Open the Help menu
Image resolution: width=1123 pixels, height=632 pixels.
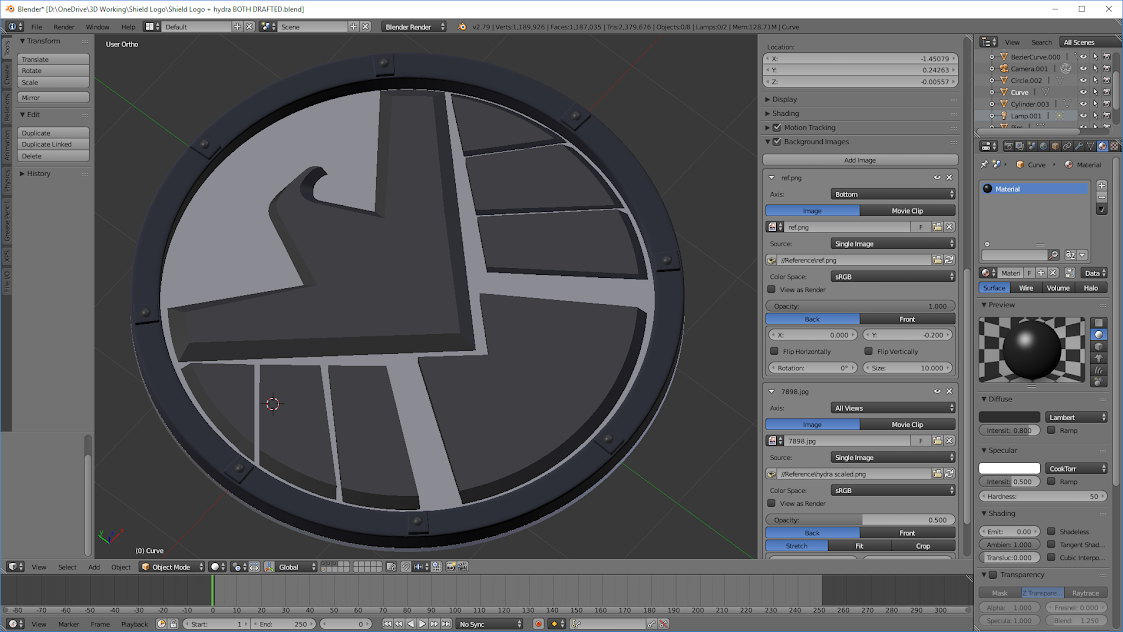click(x=128, y=27)
